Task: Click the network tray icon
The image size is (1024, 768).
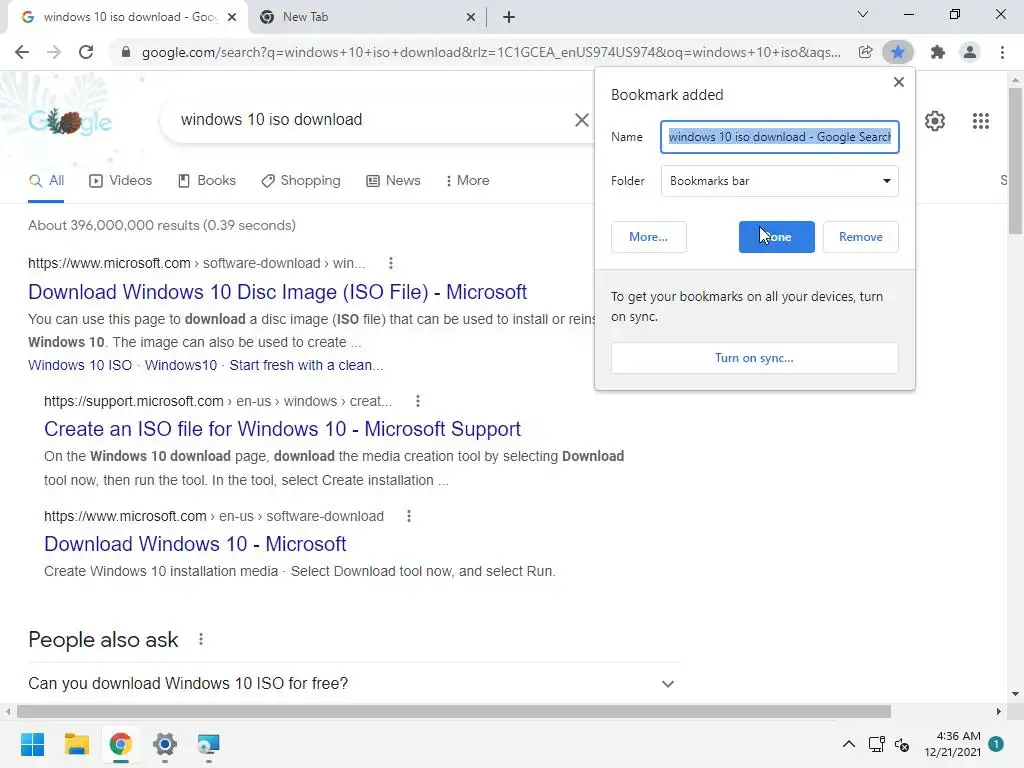Action: pyautogui.click(x=876, y=744)
